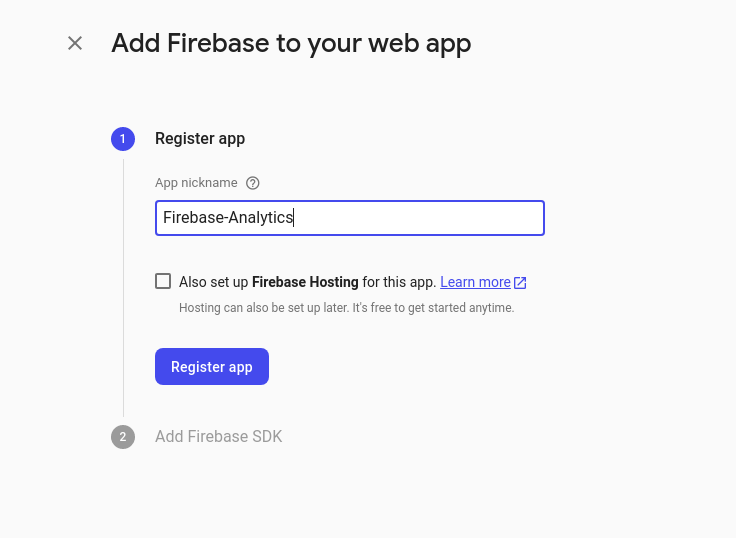Click the stepper line between steps
This screenshot has height=538, width=736.
(x=123, y=288)
